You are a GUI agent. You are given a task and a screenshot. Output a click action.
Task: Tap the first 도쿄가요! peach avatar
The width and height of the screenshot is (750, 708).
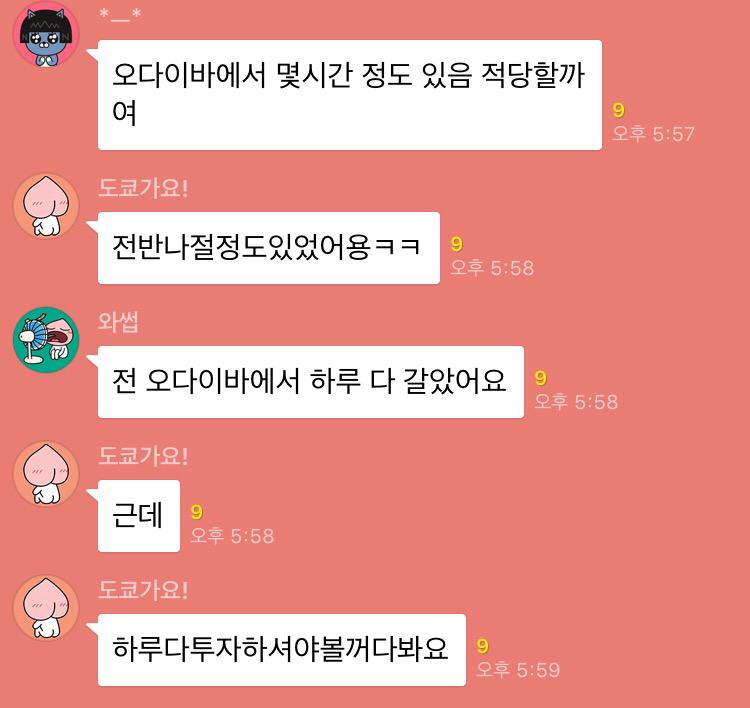click(46, 206)
